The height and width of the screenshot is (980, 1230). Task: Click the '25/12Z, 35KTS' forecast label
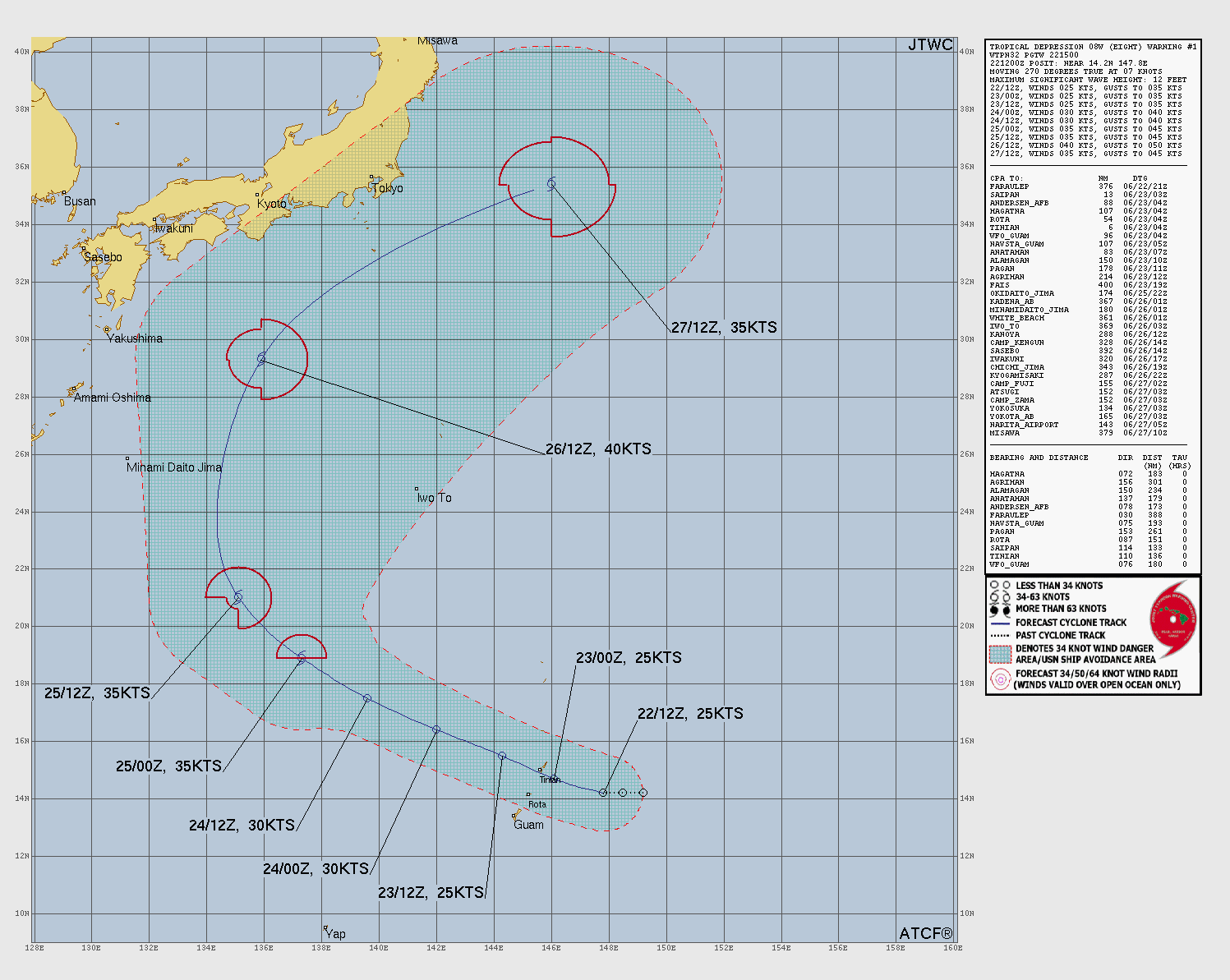point(97,692)
